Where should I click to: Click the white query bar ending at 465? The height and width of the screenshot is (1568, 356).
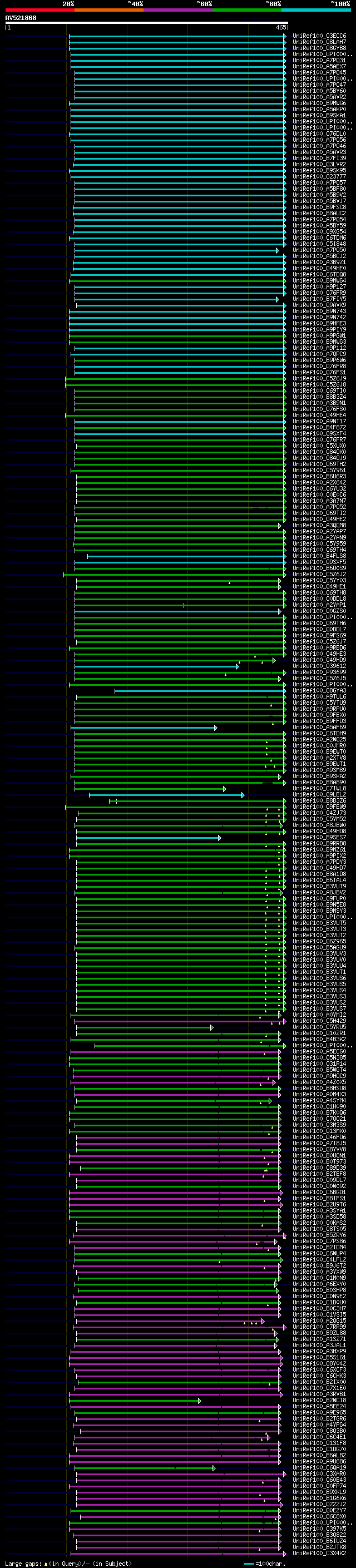(147, 23)
